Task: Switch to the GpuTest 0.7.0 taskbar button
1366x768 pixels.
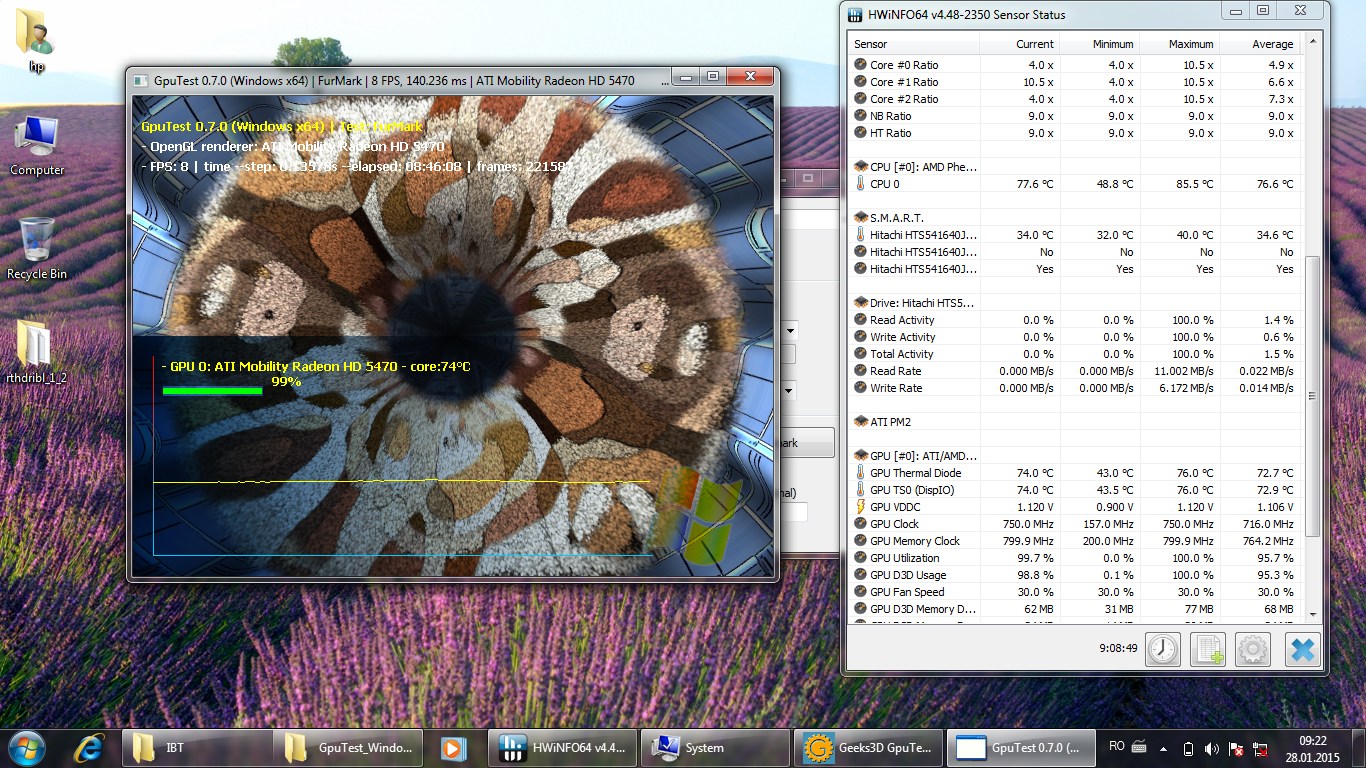Action: pos(1021,747)
